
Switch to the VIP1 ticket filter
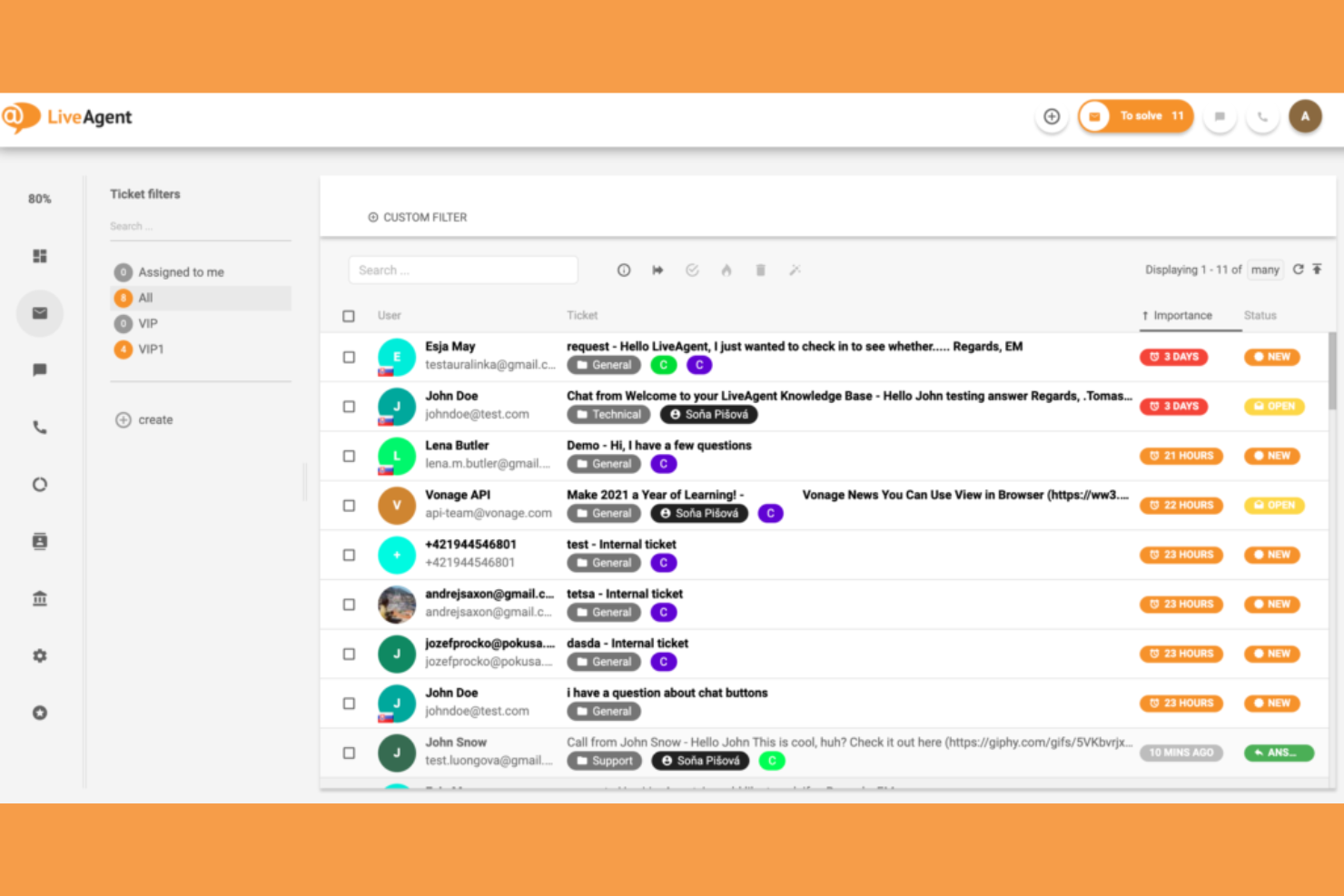pyautogui.click(x=152, y=349)
